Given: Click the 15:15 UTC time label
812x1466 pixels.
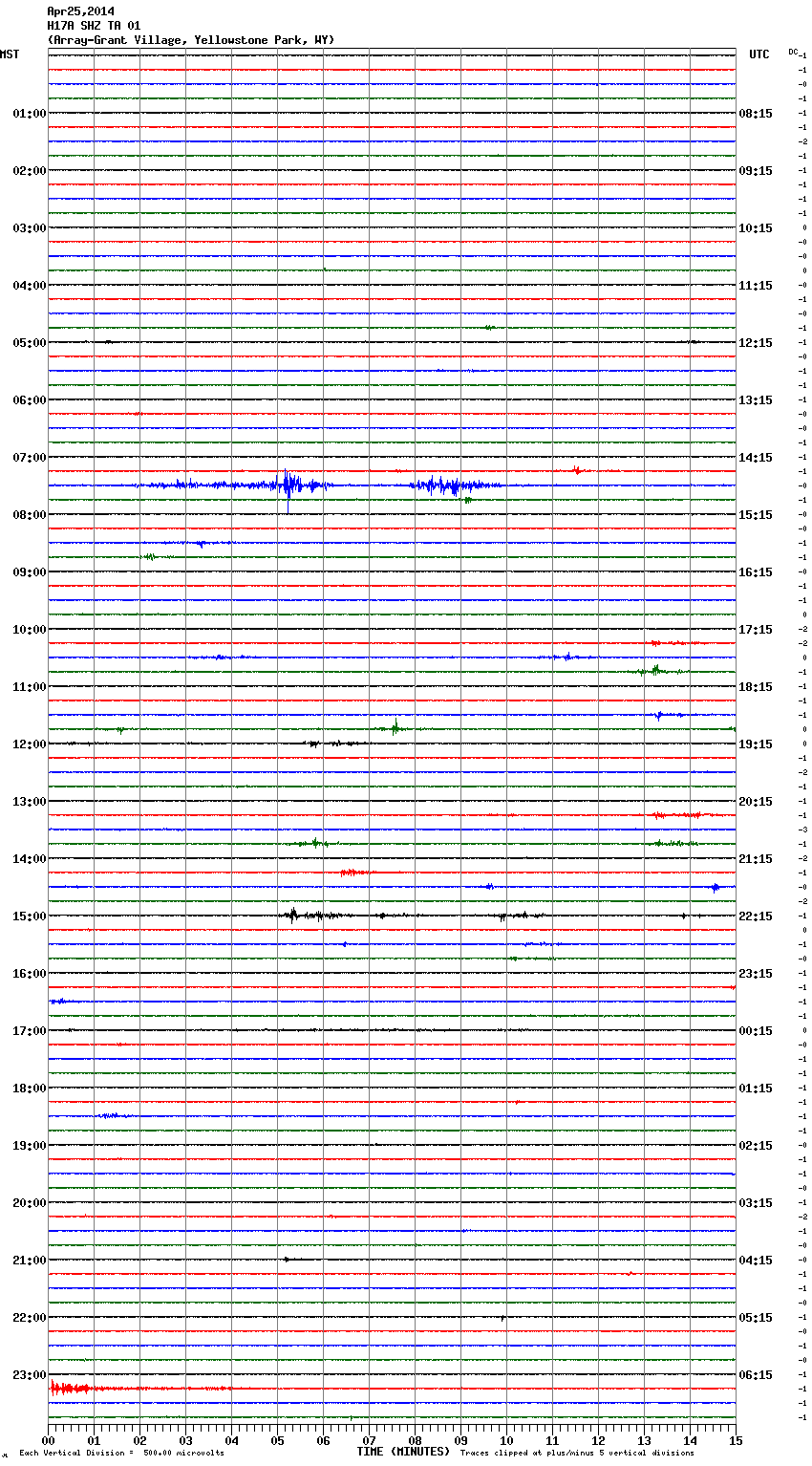Looking at the screenshot, I should click(756, 515).
